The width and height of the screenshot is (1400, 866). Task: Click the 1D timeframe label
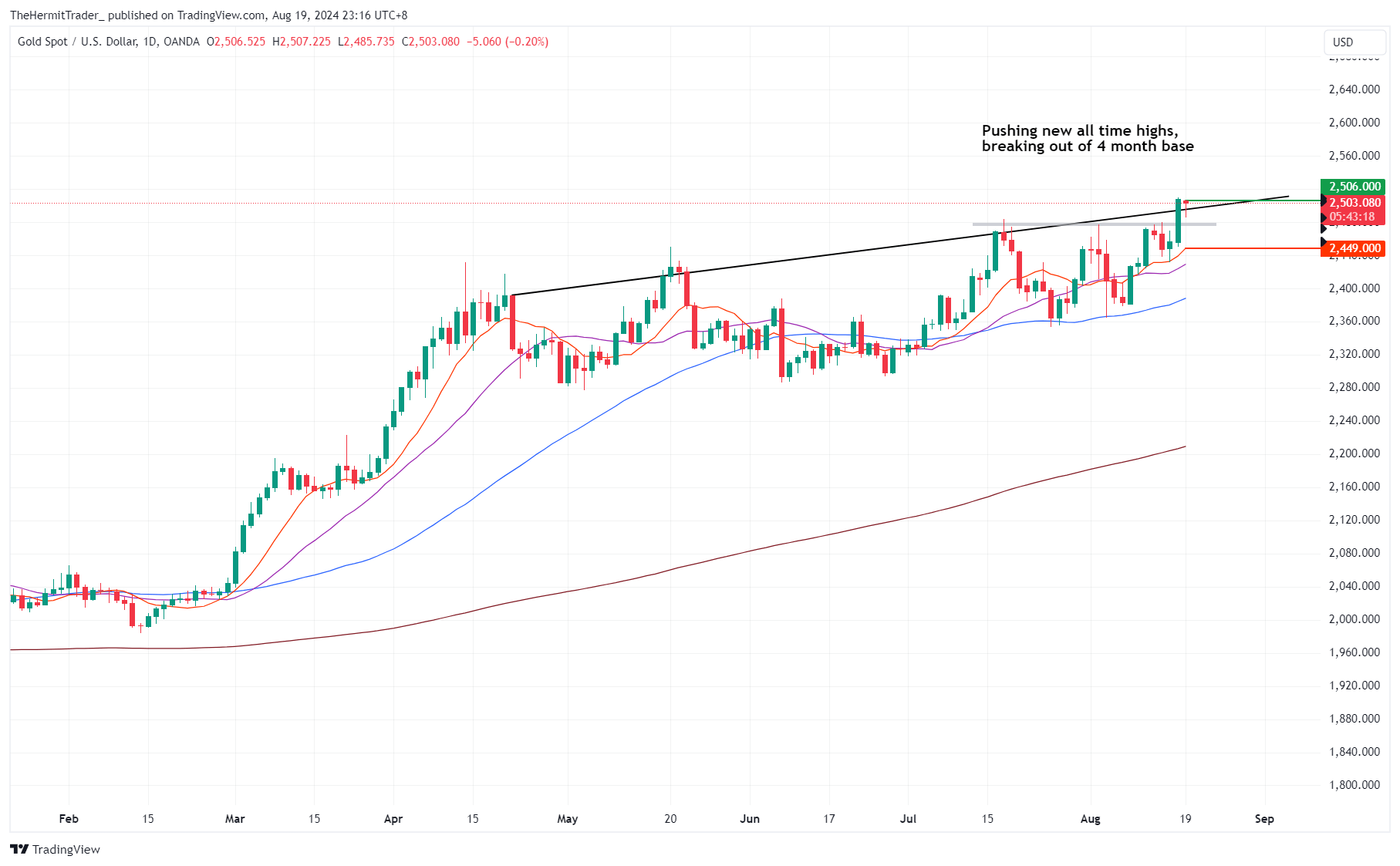click(150, 42)
